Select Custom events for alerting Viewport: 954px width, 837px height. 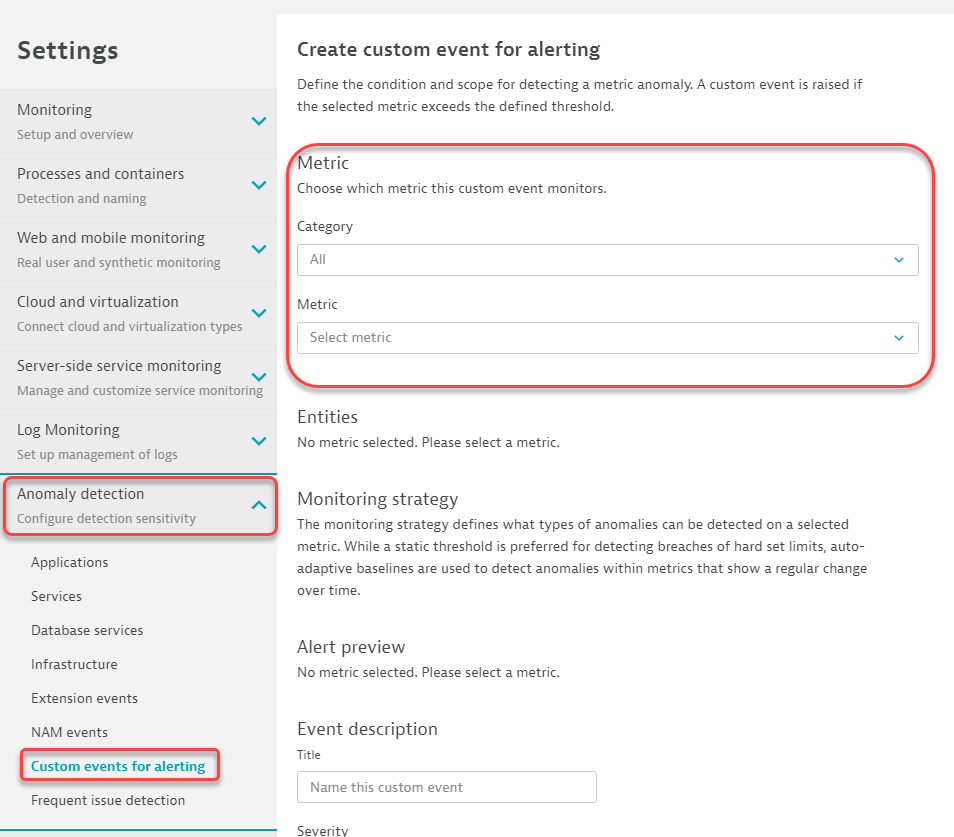(x=118, y=766)
